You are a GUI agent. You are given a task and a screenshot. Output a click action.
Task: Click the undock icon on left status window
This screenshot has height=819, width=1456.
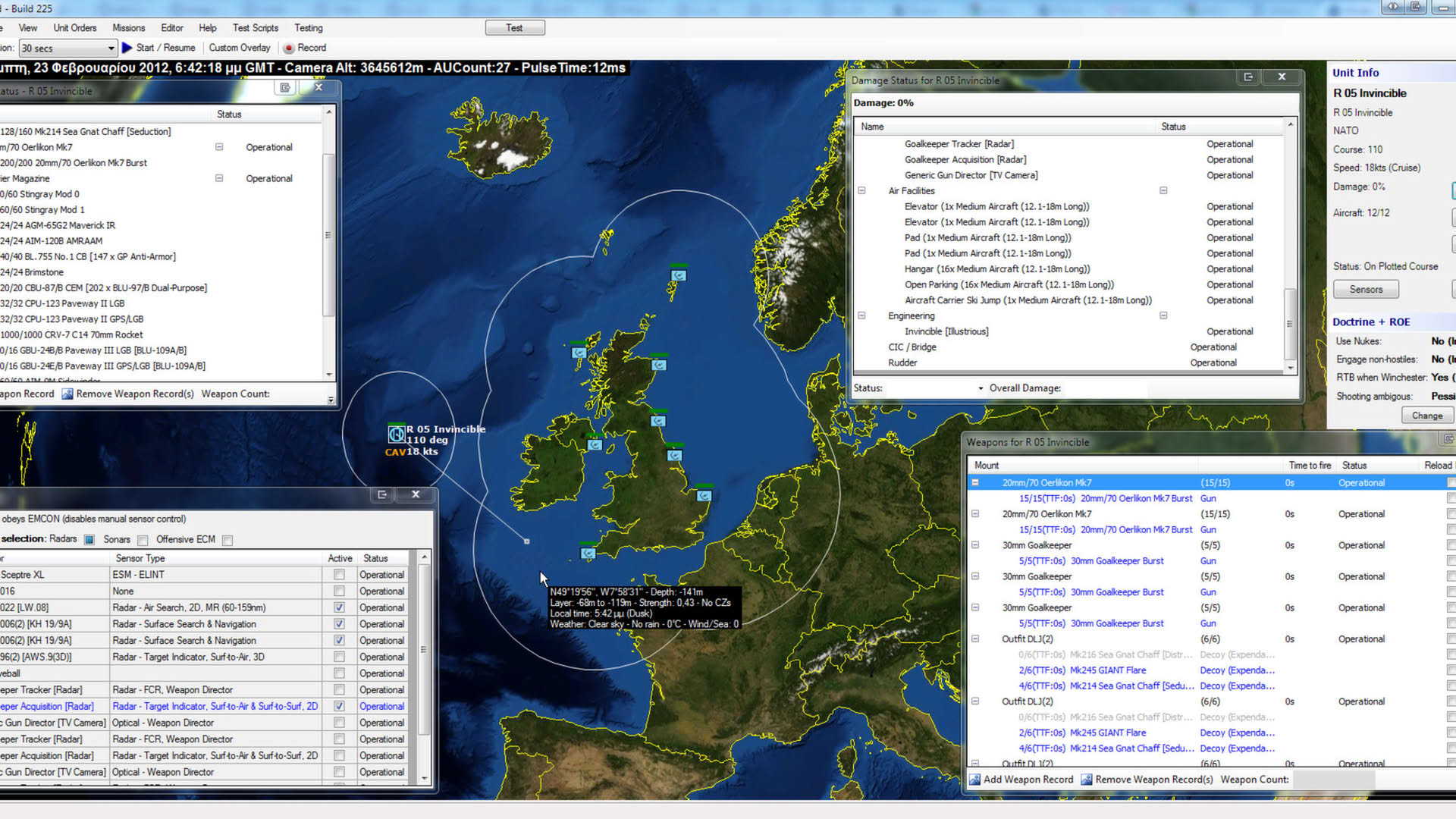pyautogui.click(x=285, y=88)
